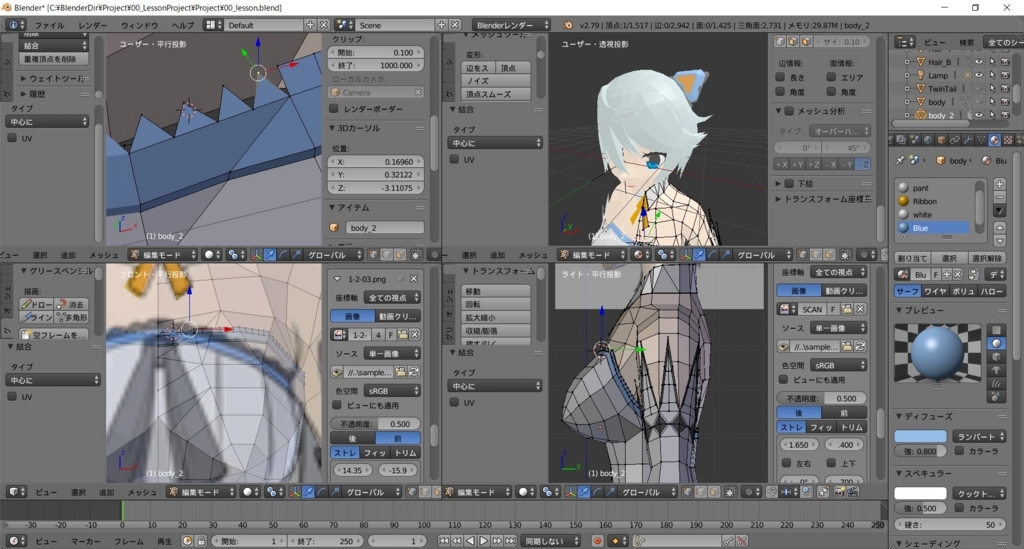Check the 左右 flip checkbox
Viewport: 1024px width, 549px height.
[786, 463]
